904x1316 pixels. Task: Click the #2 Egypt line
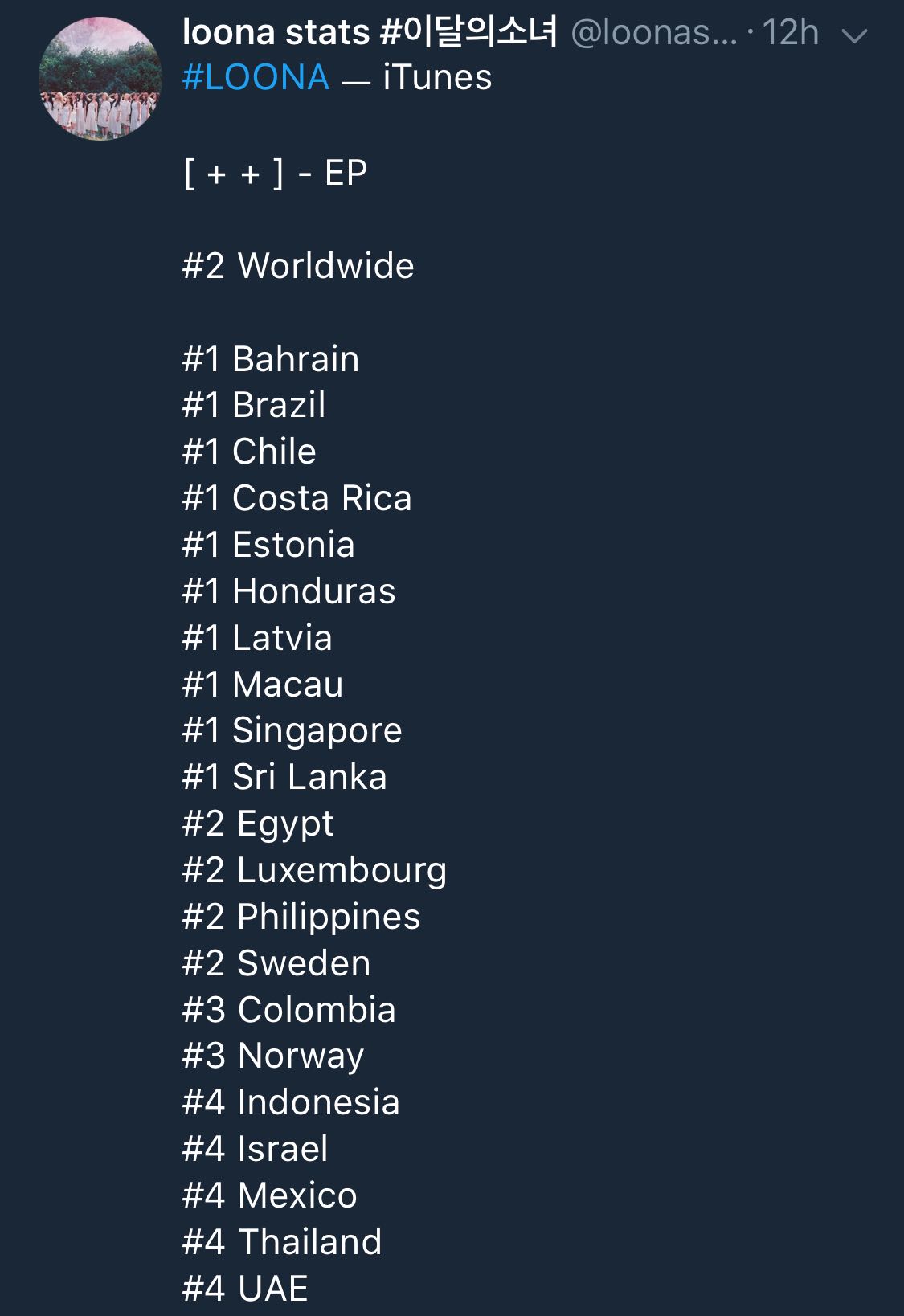tap(257, 824)
